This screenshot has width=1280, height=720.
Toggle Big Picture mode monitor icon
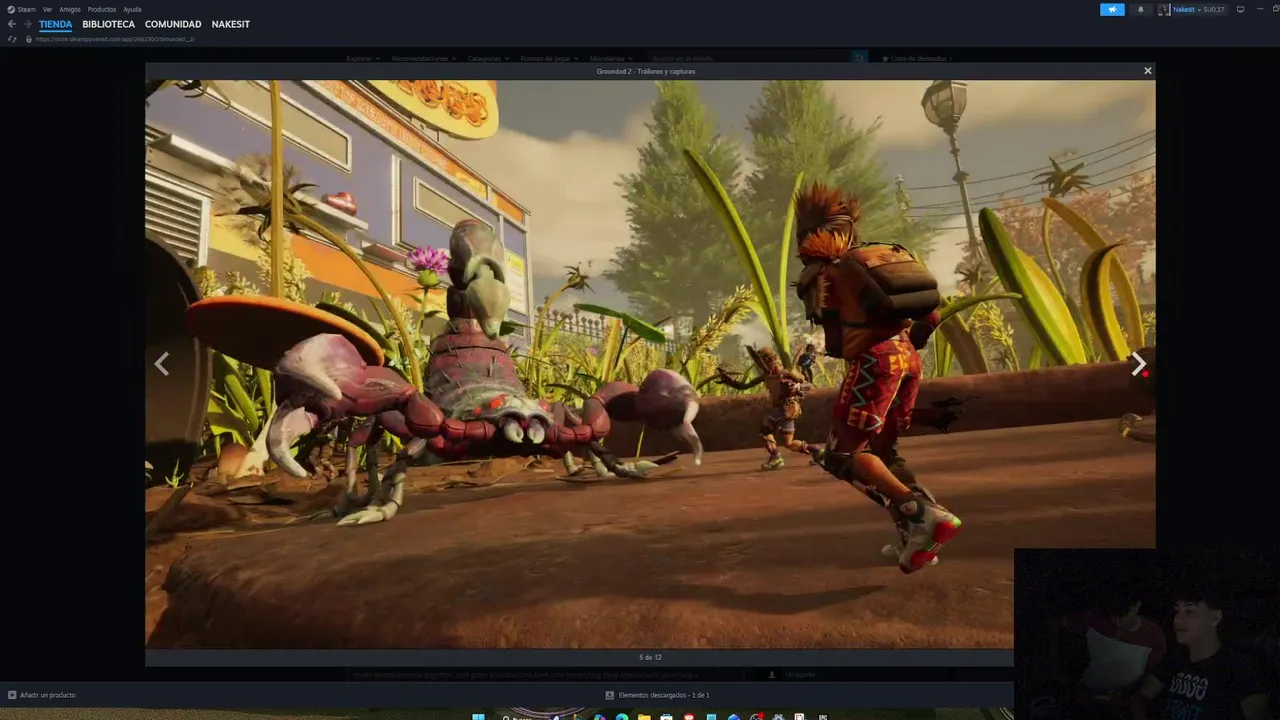[1241, 9]
